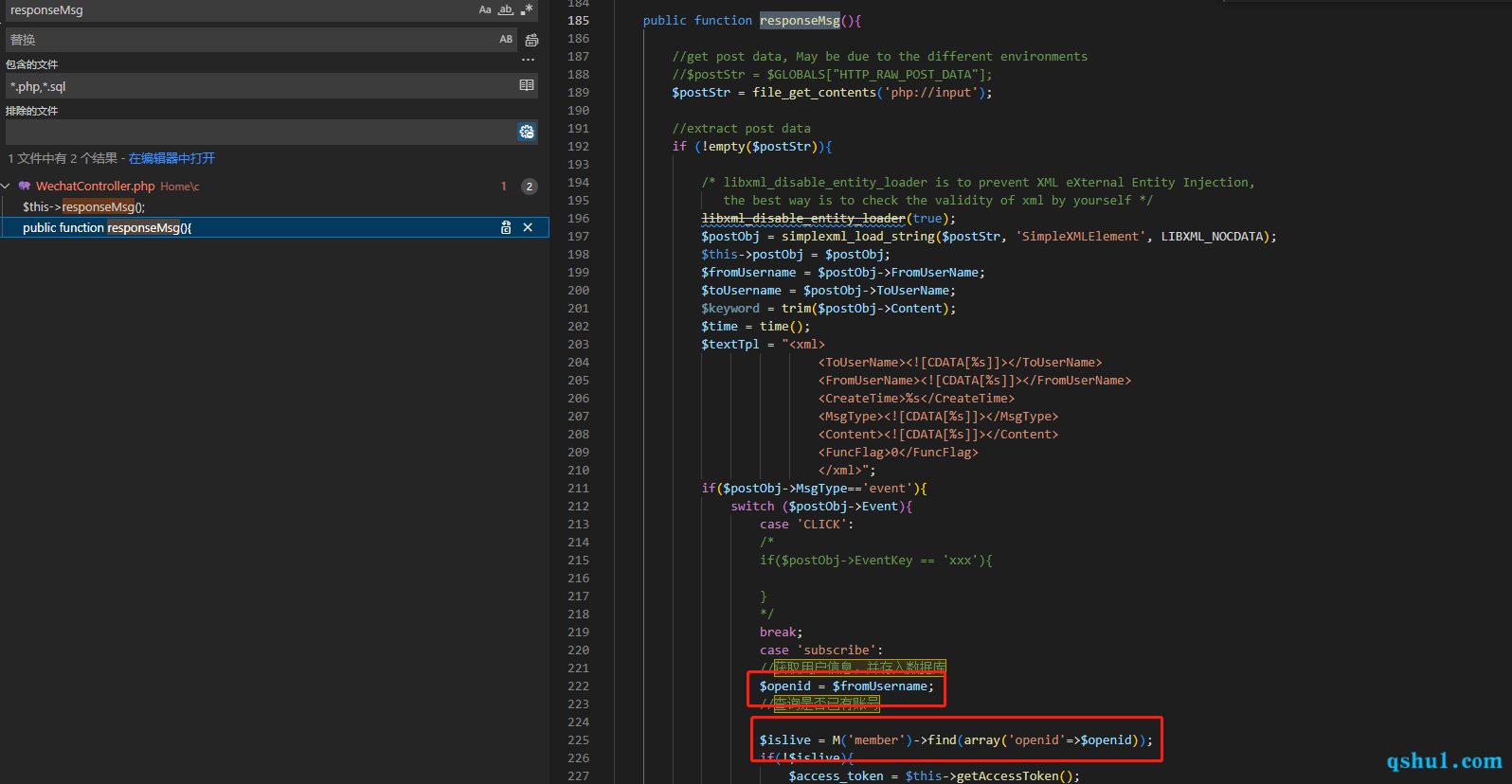1512x784 pixels.
Task: Click simplexml_load_string on line 197
Action: pos(858,237)
